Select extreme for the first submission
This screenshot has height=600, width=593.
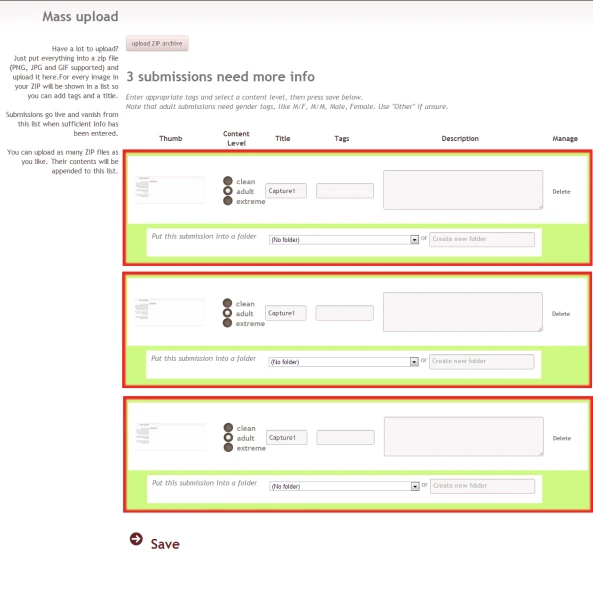[x=228, y=201]
